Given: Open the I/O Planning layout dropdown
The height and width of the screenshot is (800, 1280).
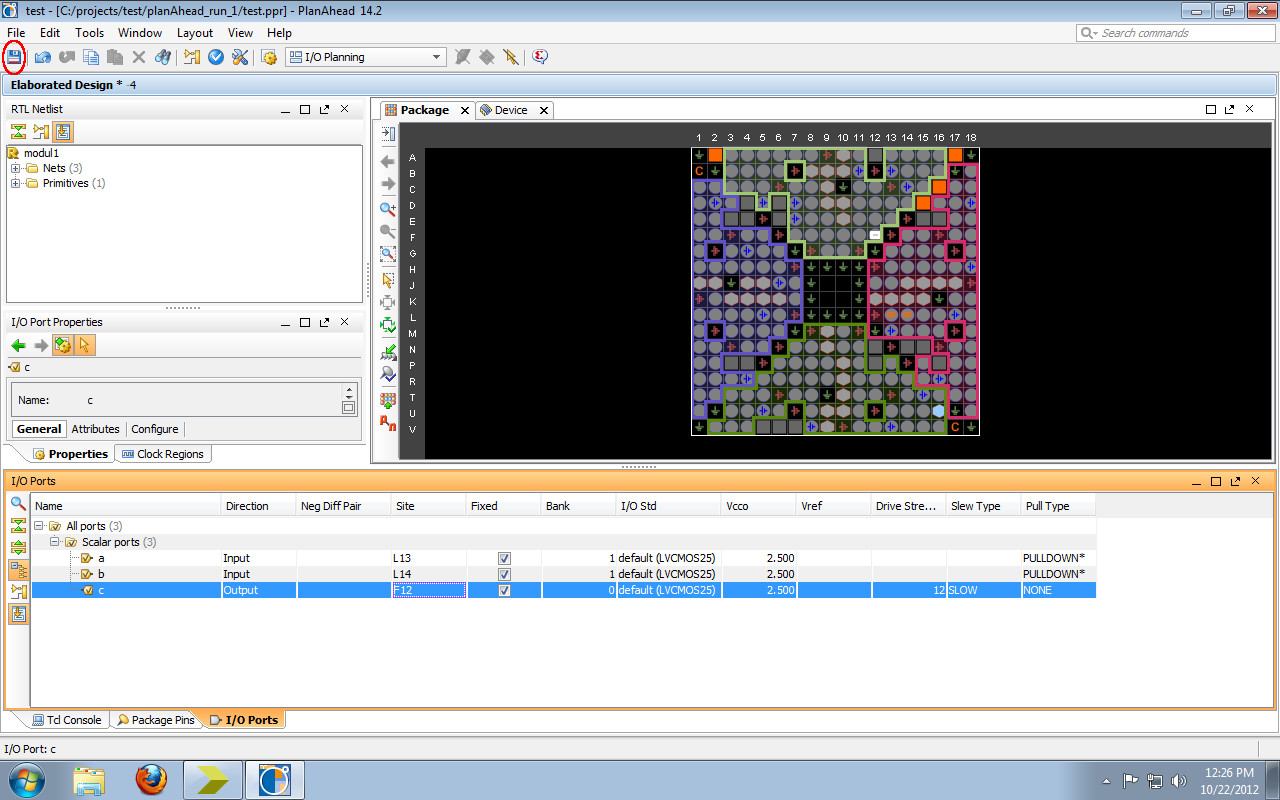Looking at the screenshot, I should [438, 56].
